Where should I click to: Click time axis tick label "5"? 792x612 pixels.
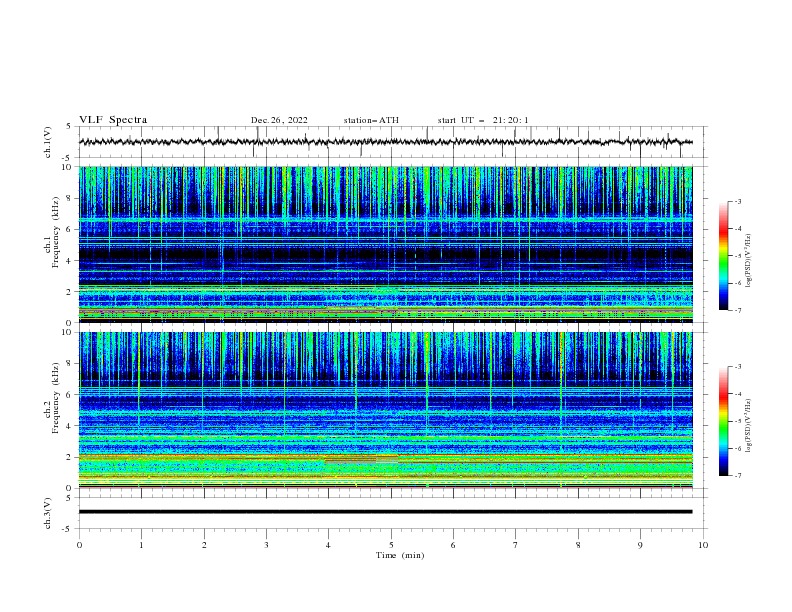pyautogui.click(x=391, y=545)
